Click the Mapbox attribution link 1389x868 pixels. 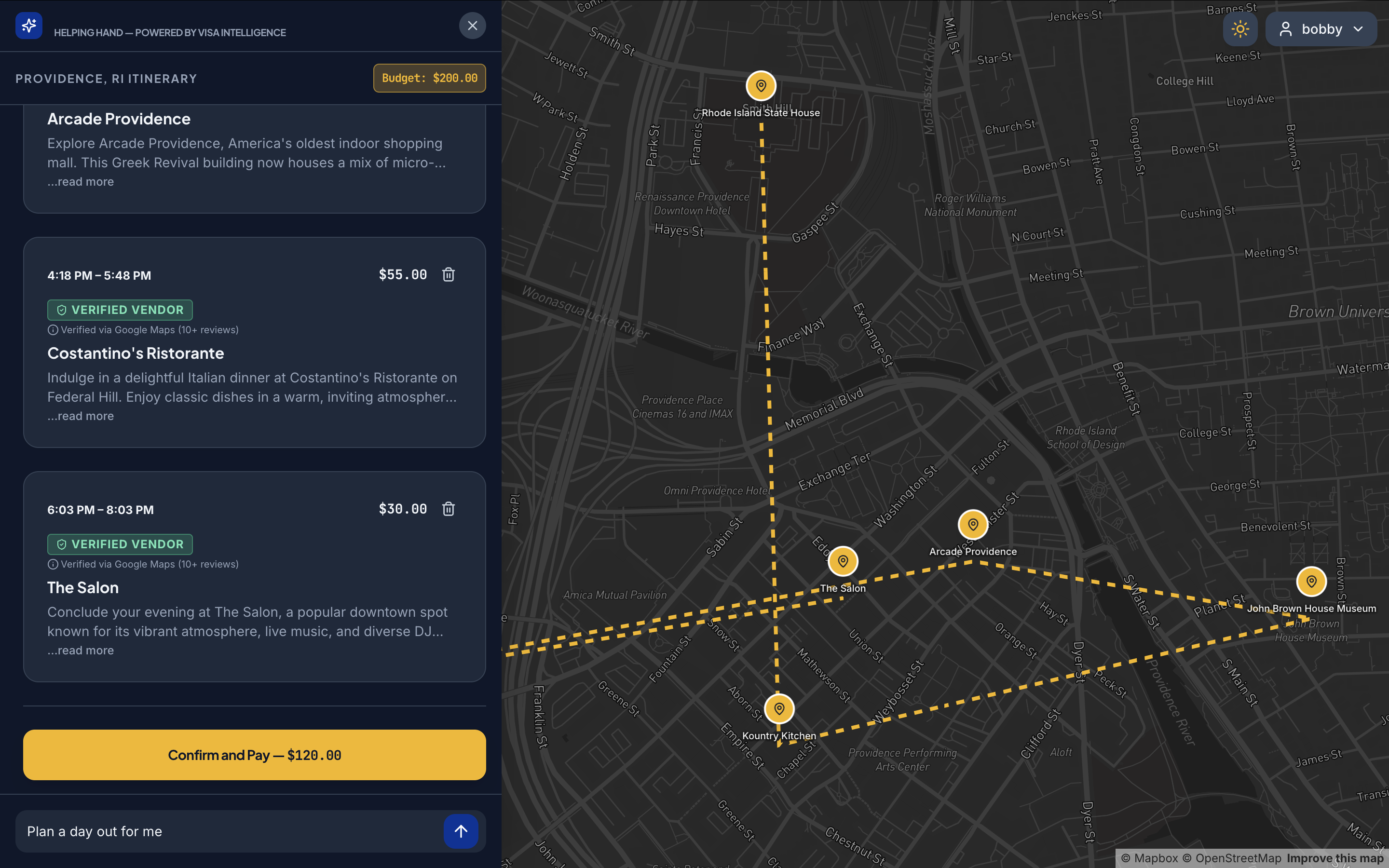click(x=1149, y=858)
